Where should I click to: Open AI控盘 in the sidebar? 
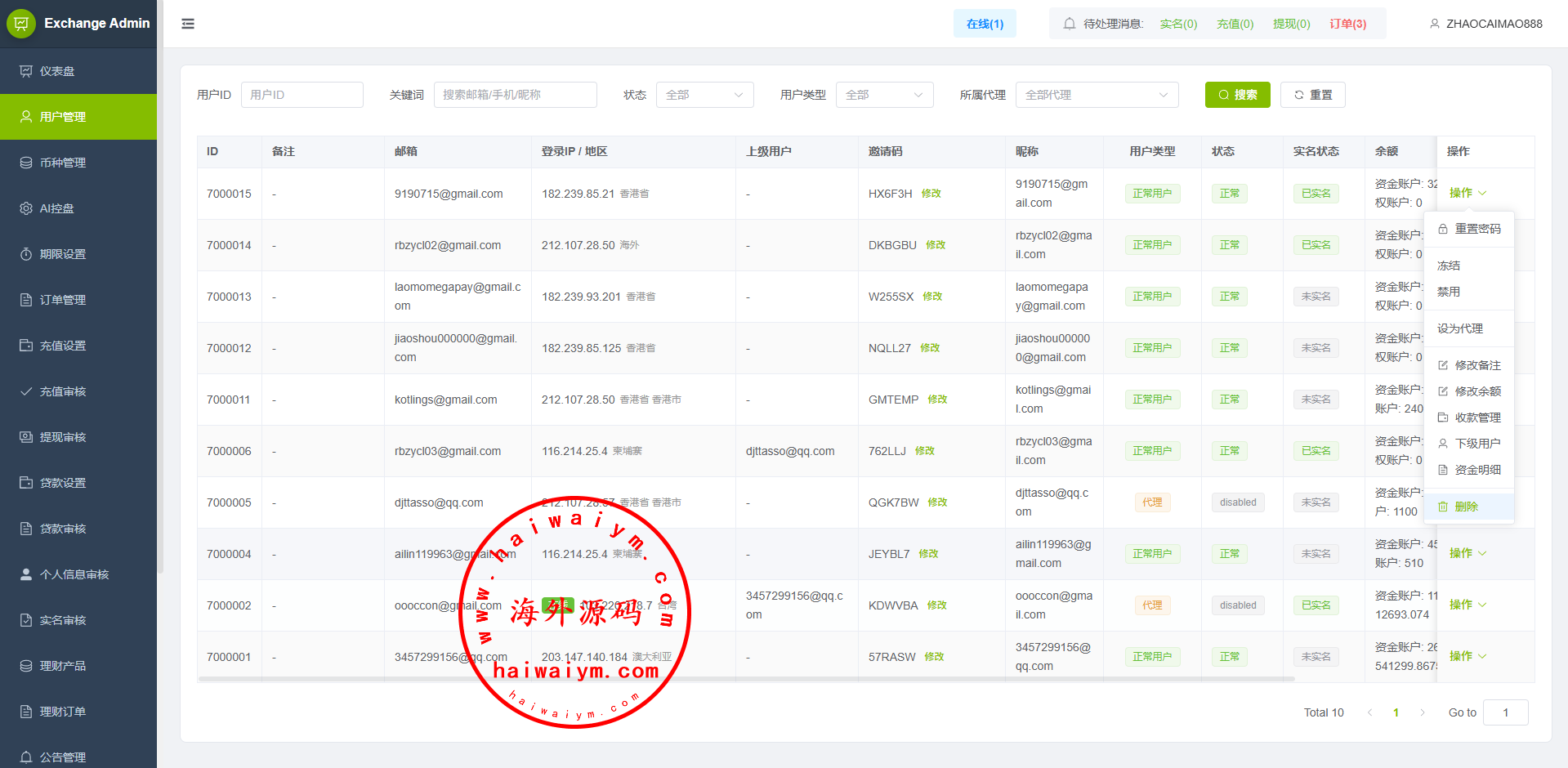point(56,208)
